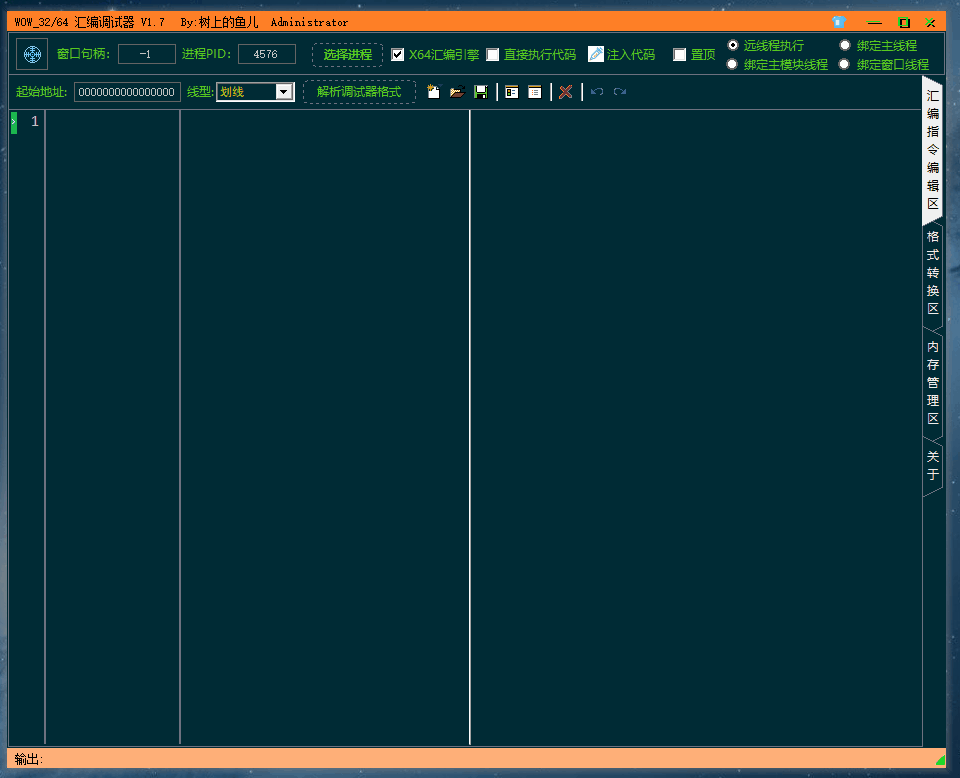Close the assembler debugger window
The width and height of the screenshot is (960, 778).
pyautogui.click(x=930, y=23)
